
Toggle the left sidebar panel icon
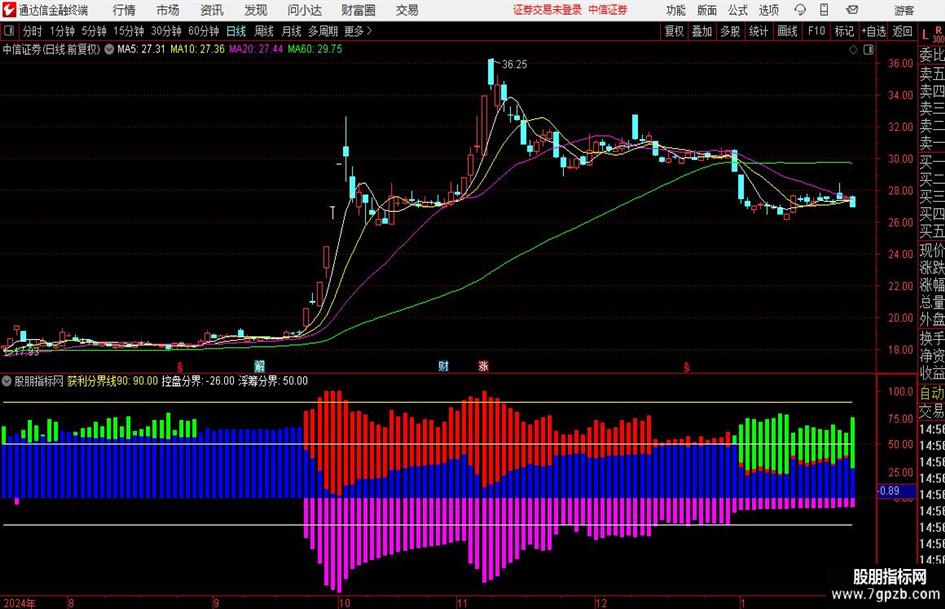pyautogui.click(x=9, y=31)
